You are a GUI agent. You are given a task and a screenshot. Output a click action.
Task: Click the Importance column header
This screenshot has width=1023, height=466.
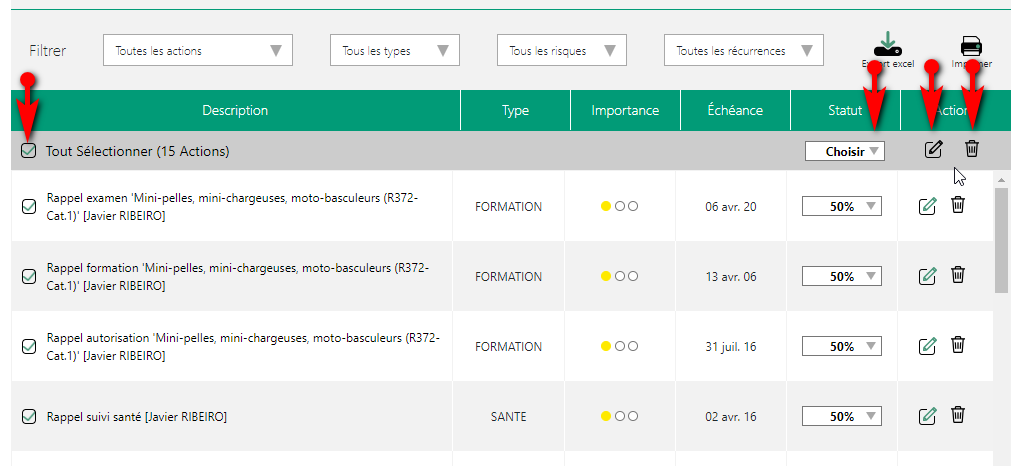625,111
